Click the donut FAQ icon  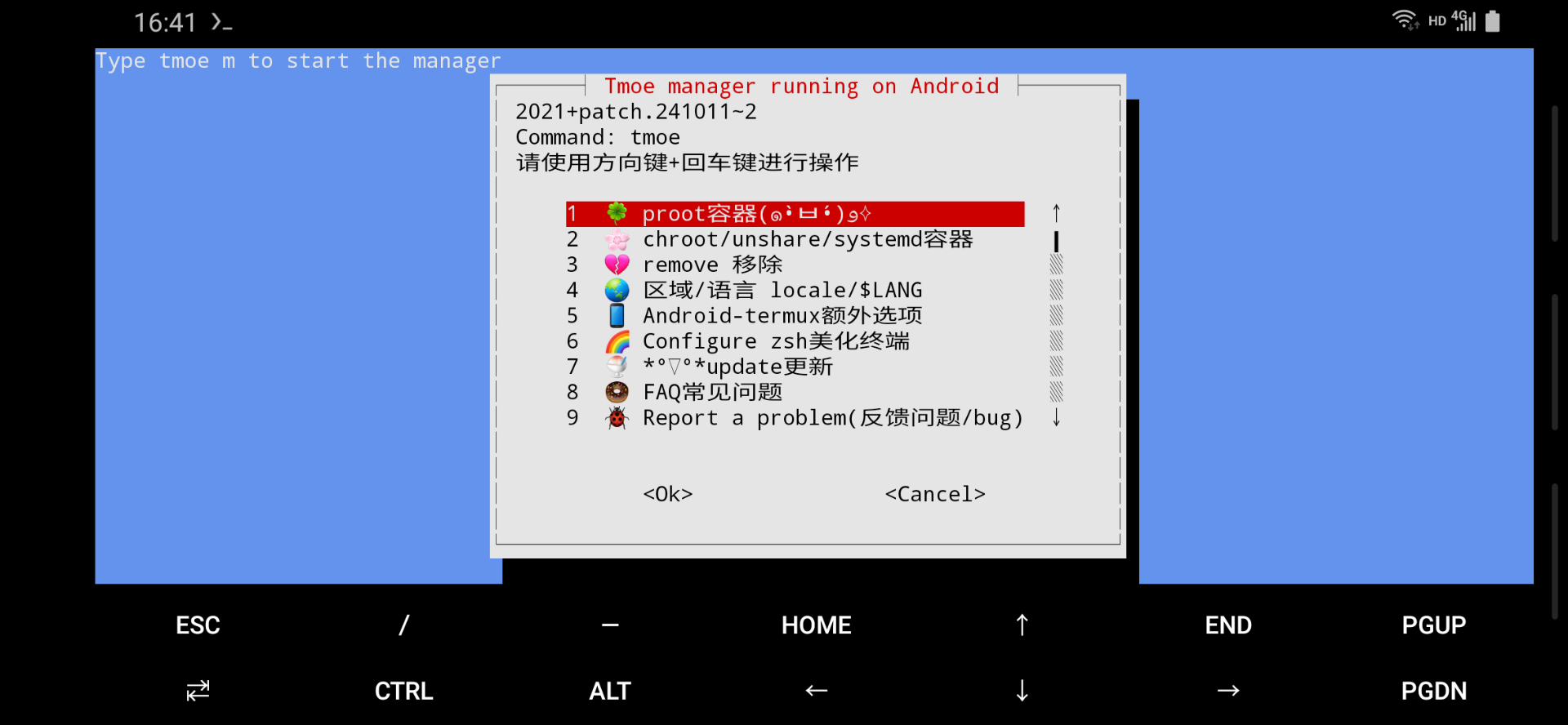pos(617,392)
